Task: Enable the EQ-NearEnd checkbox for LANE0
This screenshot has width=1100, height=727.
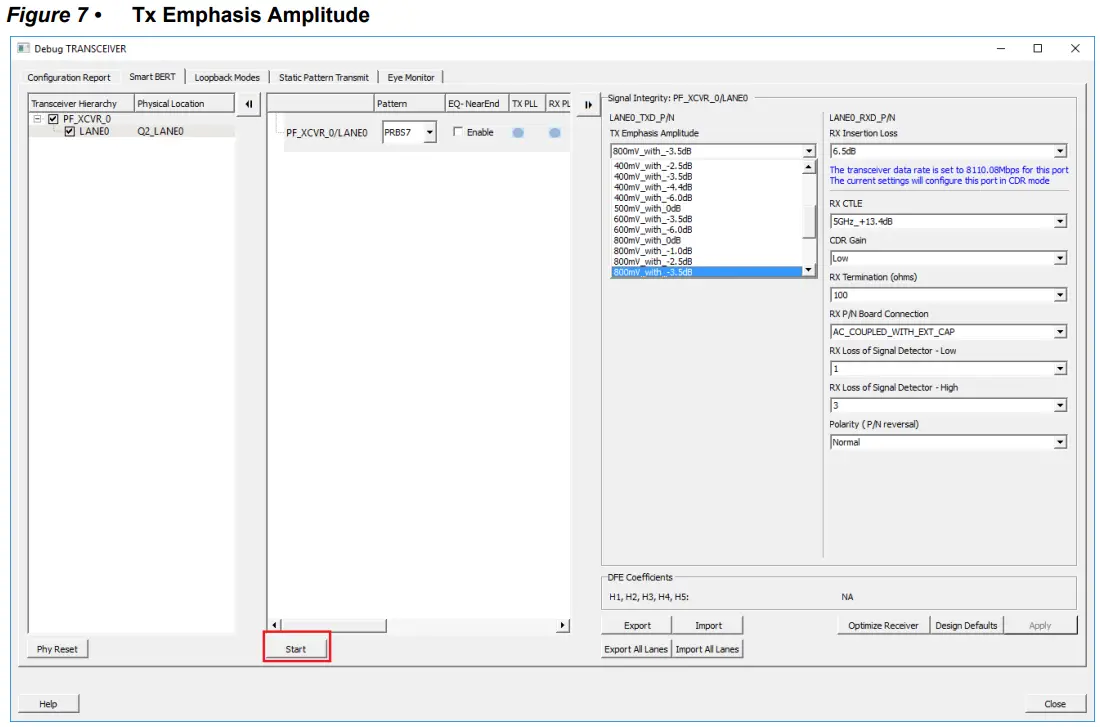Action: coord(456,132)
